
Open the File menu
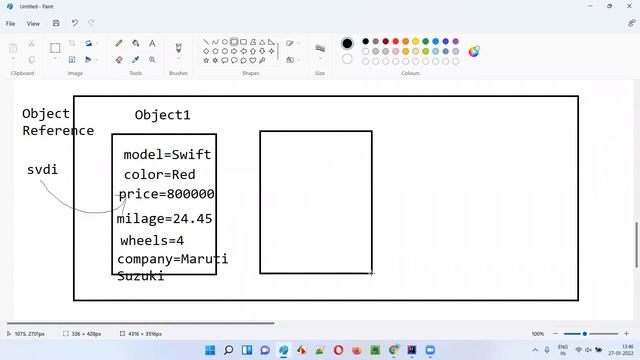11,24
